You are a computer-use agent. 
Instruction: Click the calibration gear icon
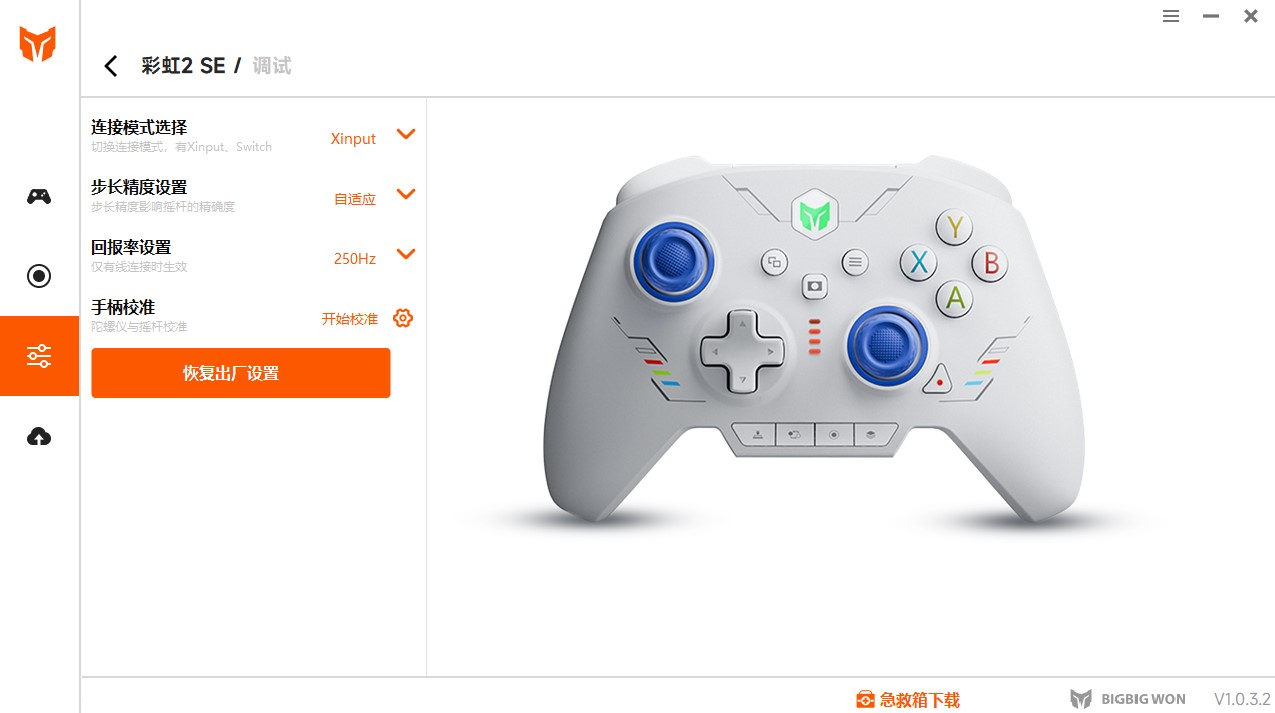pyautogui.click(x=403, y=318)
